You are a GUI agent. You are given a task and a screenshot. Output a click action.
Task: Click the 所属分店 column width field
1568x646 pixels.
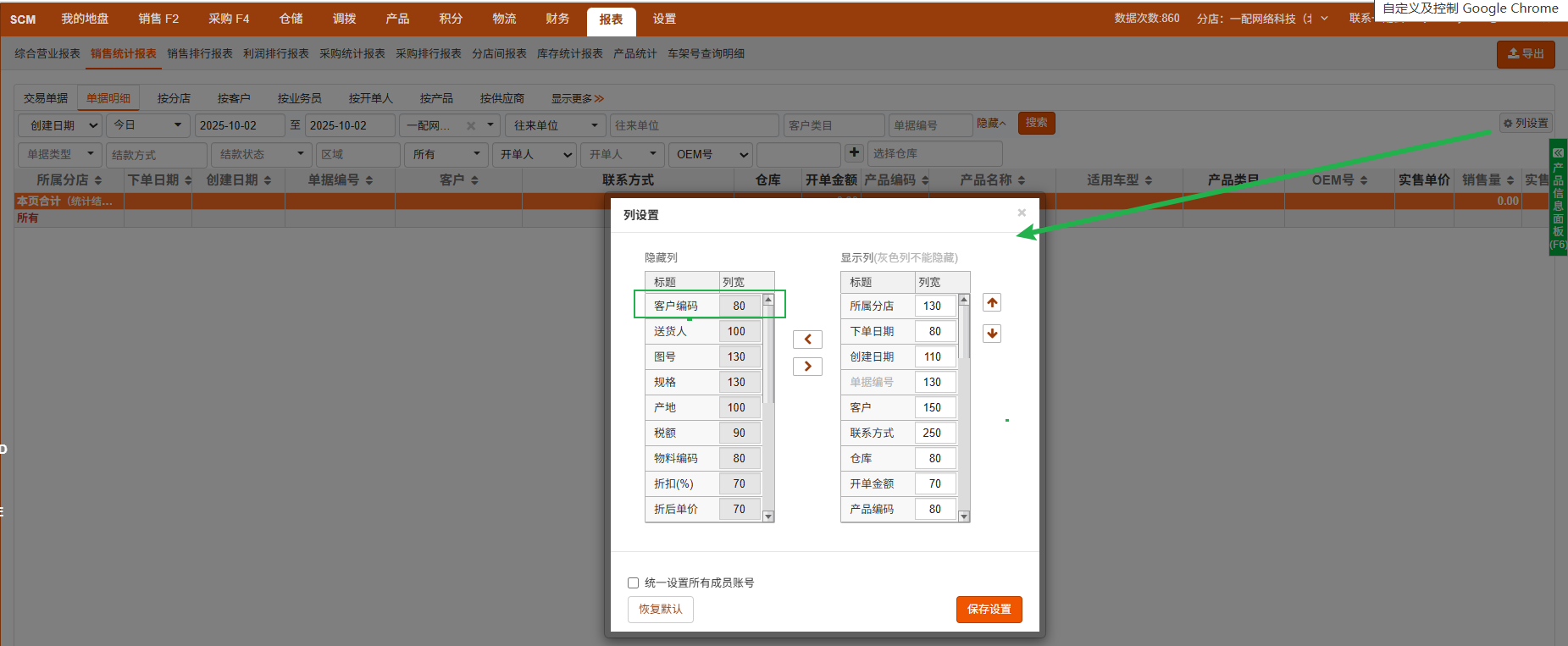(934, 306)
